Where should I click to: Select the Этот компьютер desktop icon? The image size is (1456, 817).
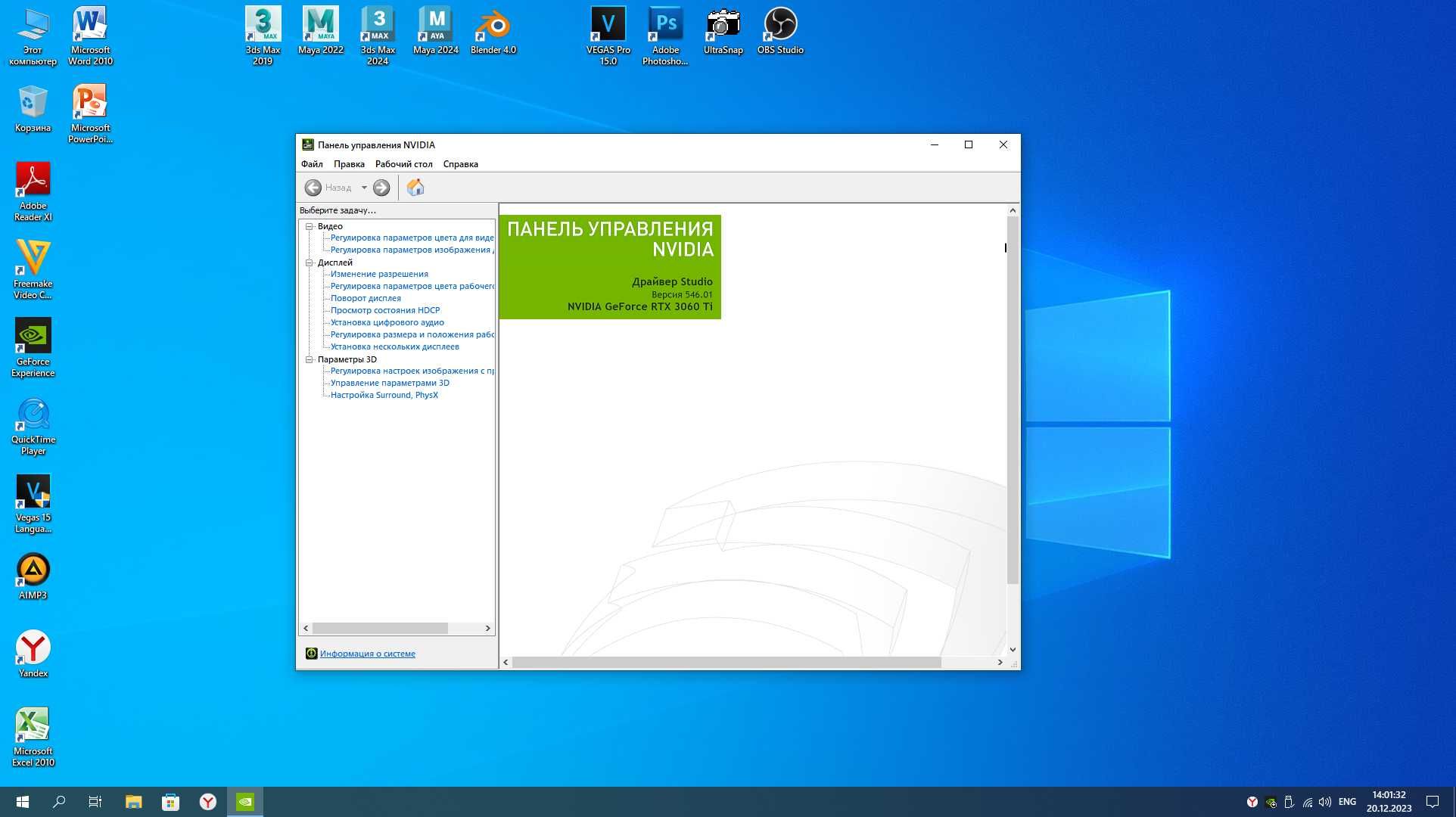tap(33, 36)
